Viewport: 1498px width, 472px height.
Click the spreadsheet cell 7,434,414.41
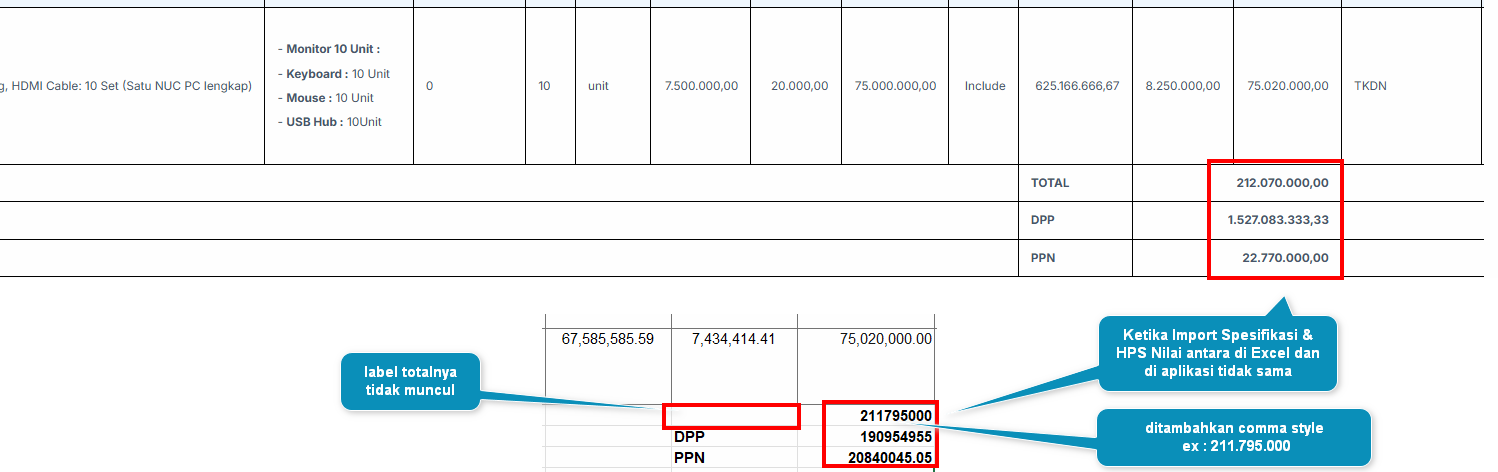click(733, 340)
